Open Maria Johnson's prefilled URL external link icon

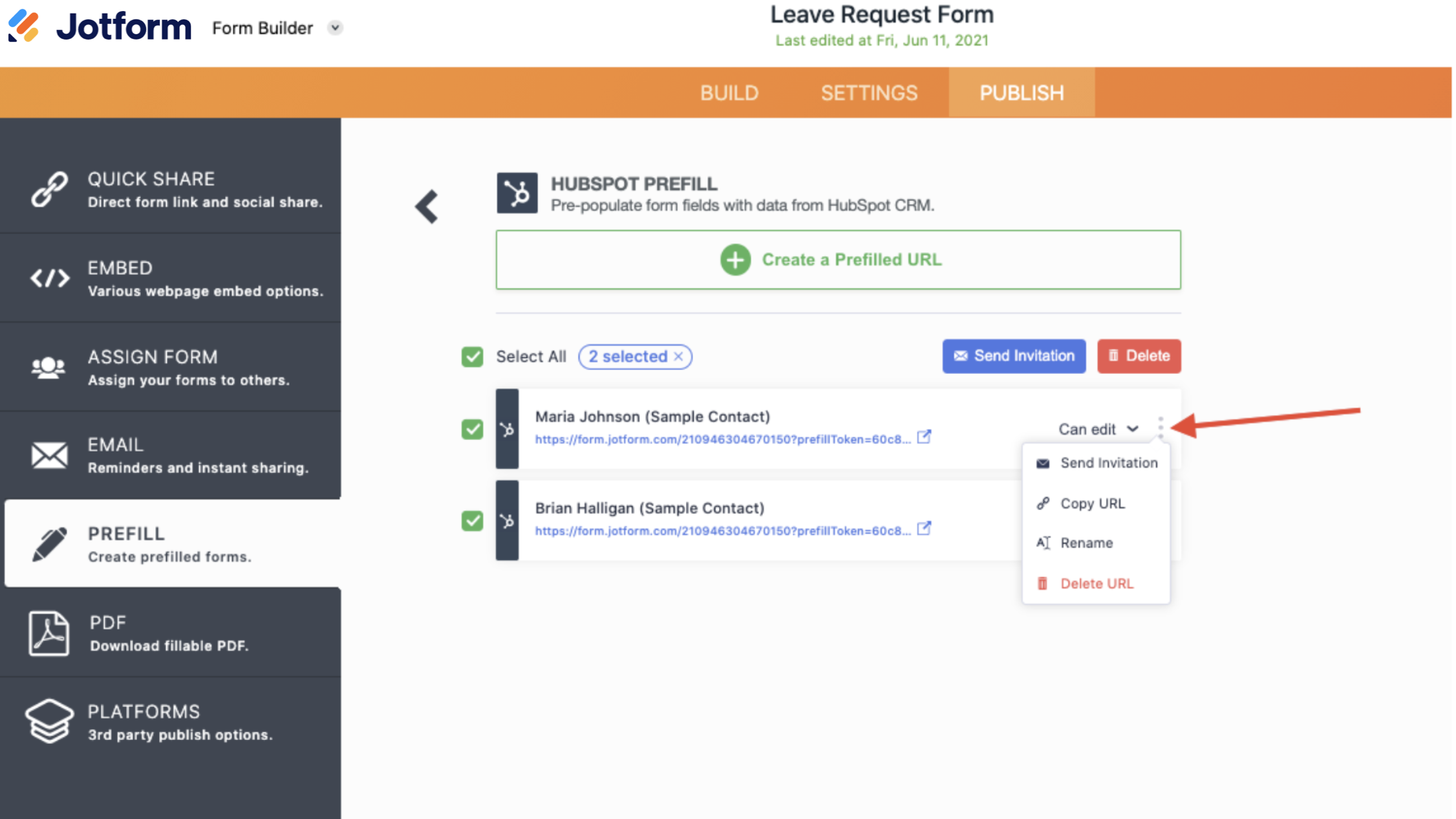924,437
